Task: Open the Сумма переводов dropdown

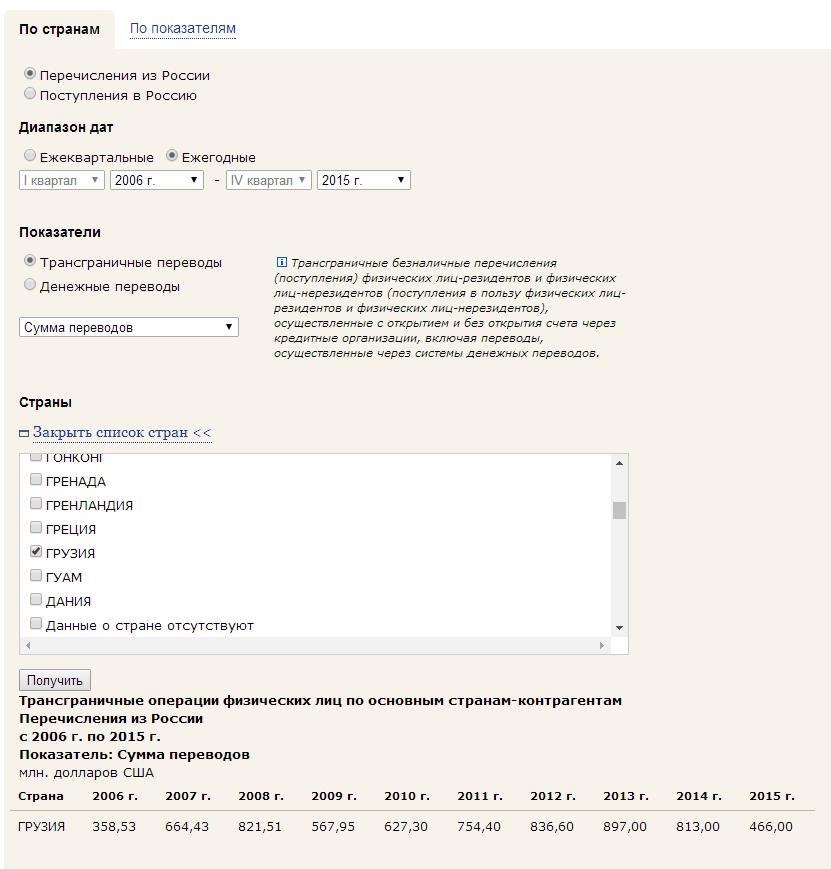Action: 129,327
